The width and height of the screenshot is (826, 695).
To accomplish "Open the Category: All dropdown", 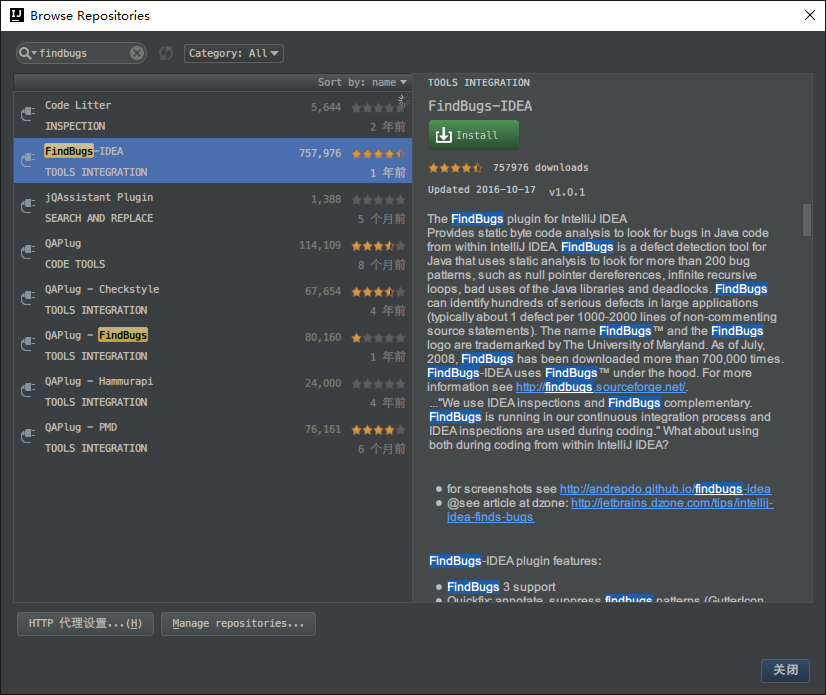I will 234,53.
